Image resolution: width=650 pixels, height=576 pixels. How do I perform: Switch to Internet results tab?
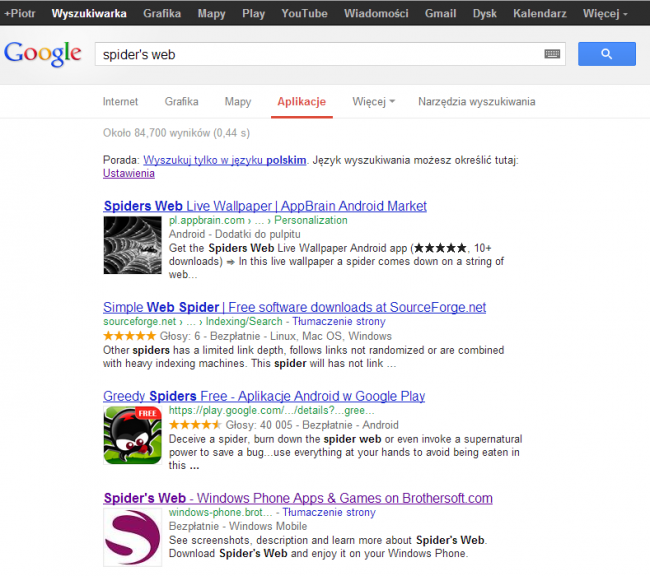pyautogui.click(x=120, y=102)
